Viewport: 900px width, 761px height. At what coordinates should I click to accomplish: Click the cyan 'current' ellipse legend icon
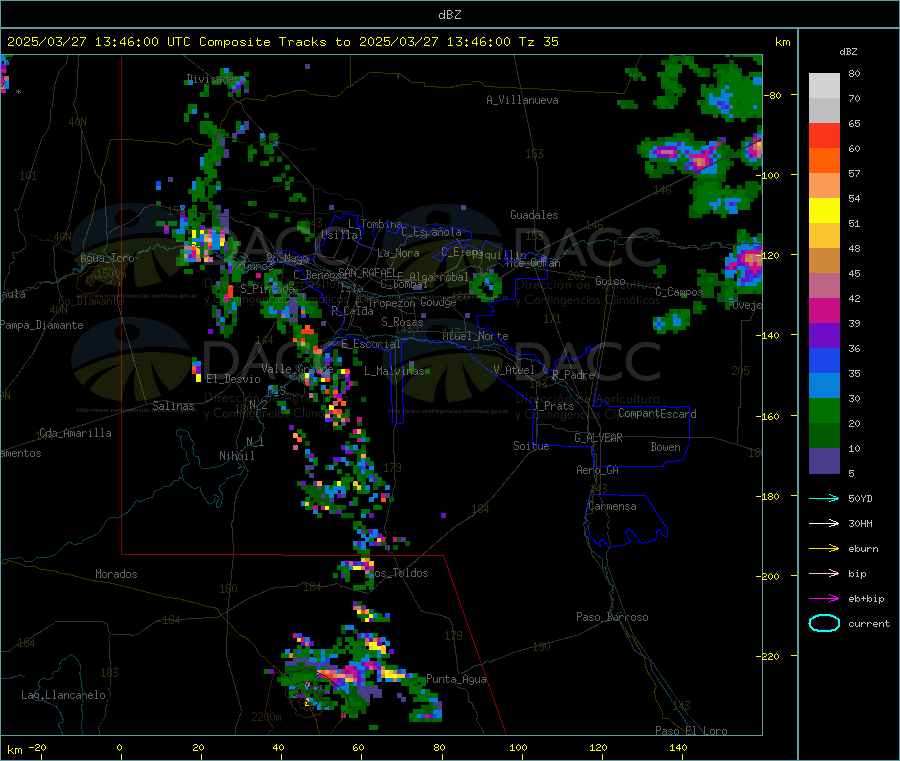(x=824, y=623)
